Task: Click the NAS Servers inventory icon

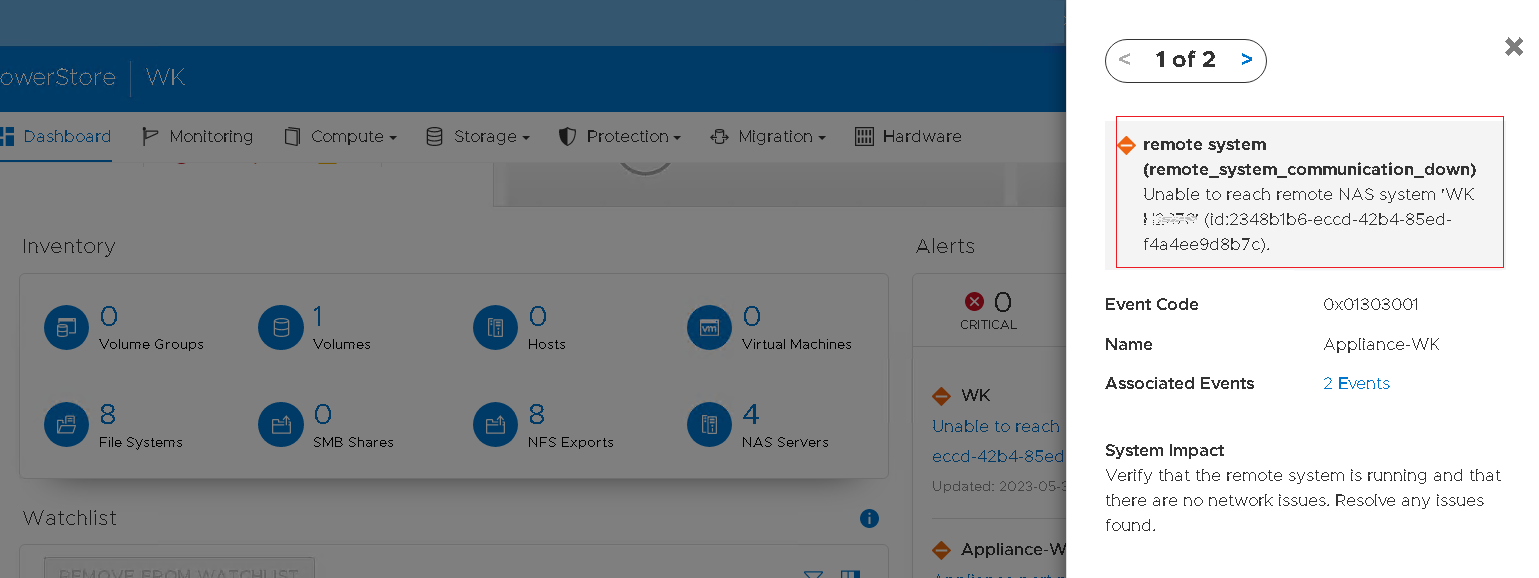Action: pyautogui.click(x=709, y=426)
